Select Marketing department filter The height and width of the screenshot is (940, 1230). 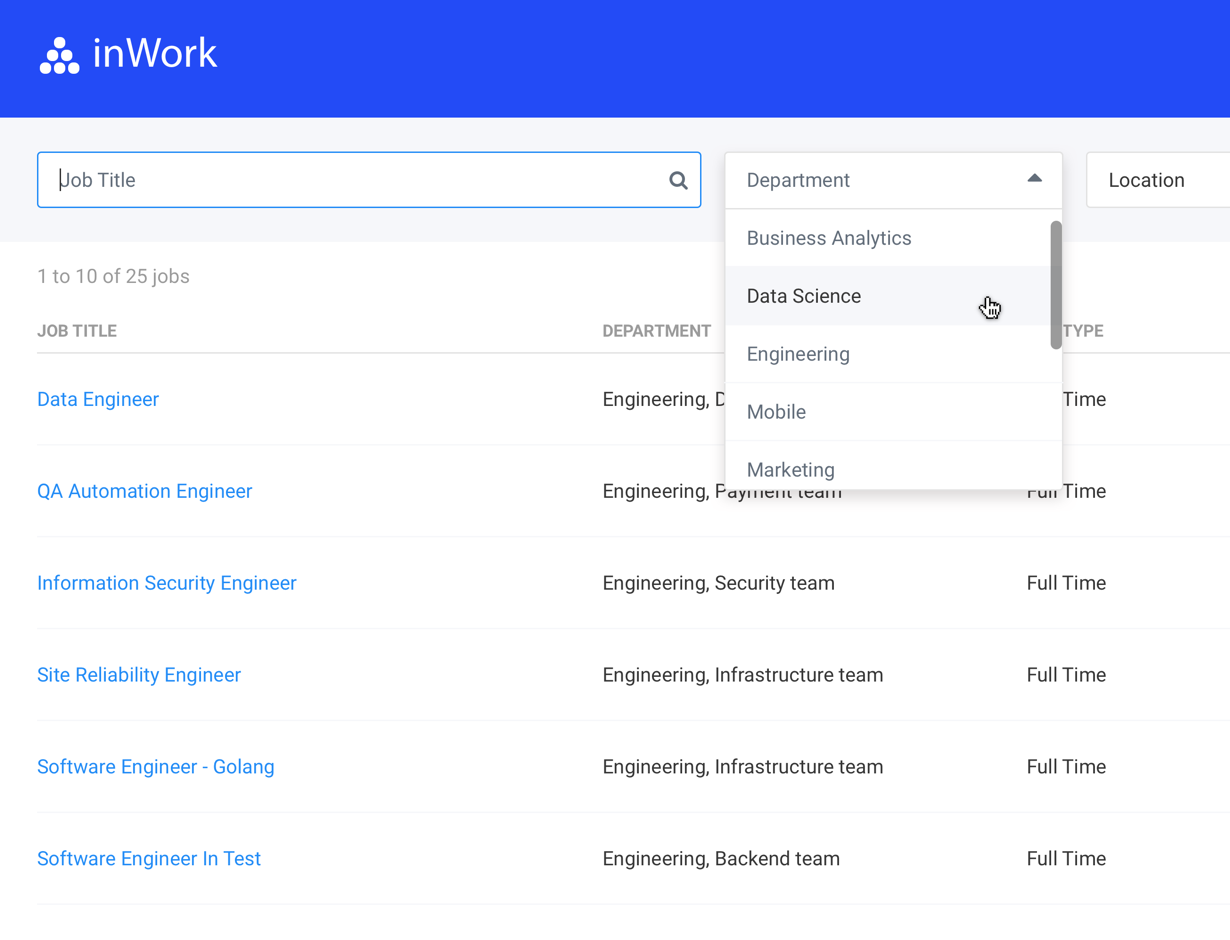click(x=790, y=469)
